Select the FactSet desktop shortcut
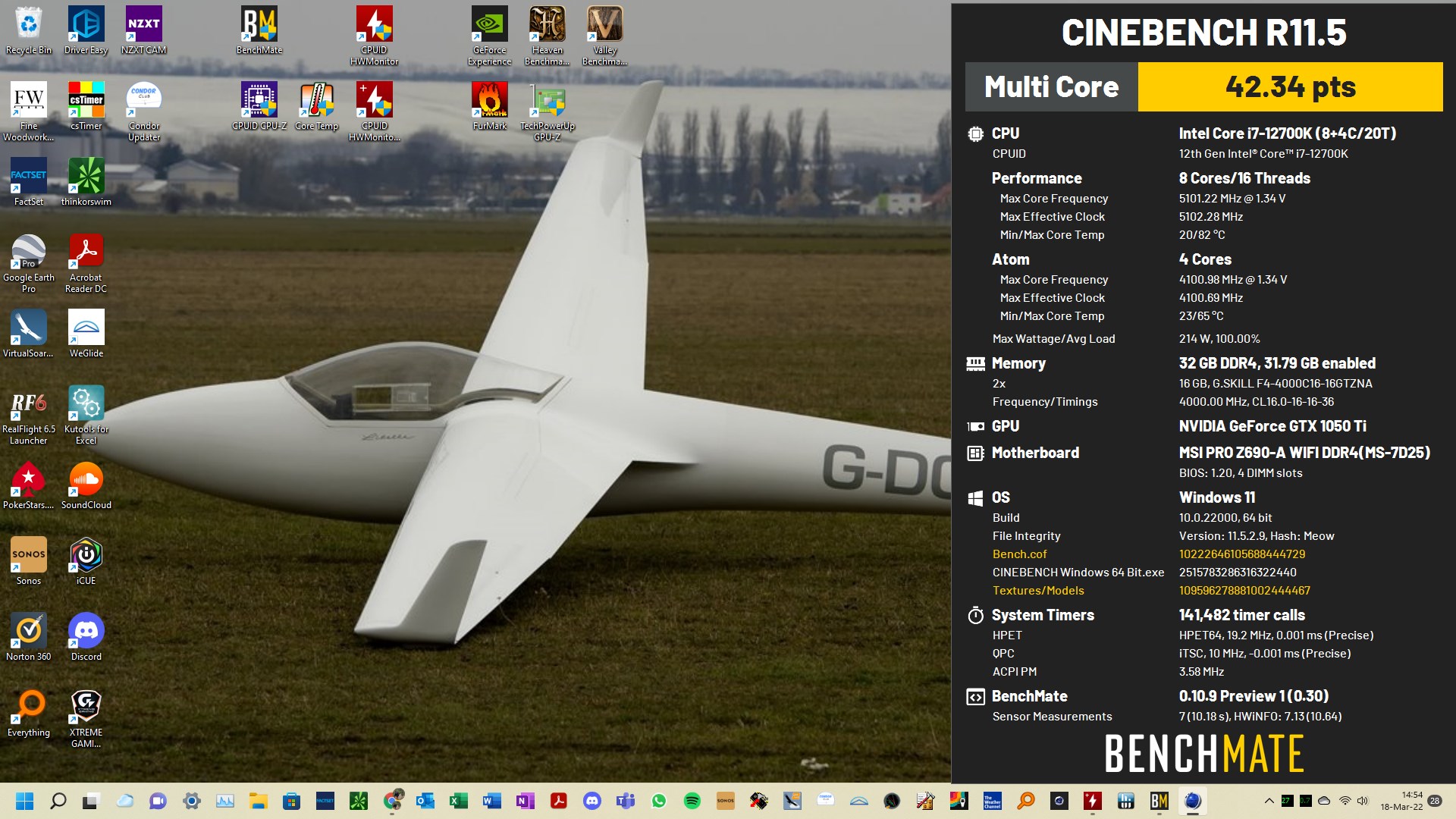Viewport: 1456px width, 819px height. [29, 183]
